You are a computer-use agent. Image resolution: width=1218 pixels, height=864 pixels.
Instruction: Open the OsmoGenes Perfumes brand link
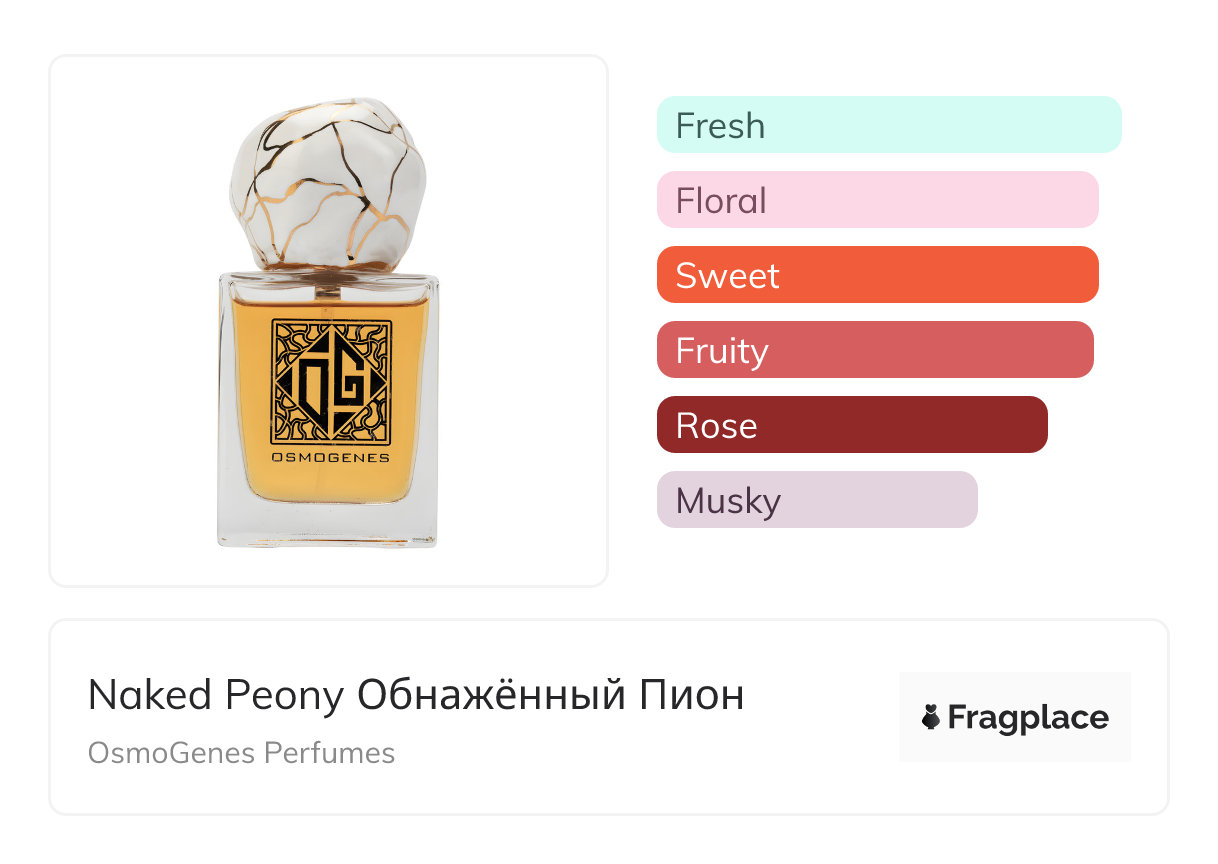click(241, 753)
